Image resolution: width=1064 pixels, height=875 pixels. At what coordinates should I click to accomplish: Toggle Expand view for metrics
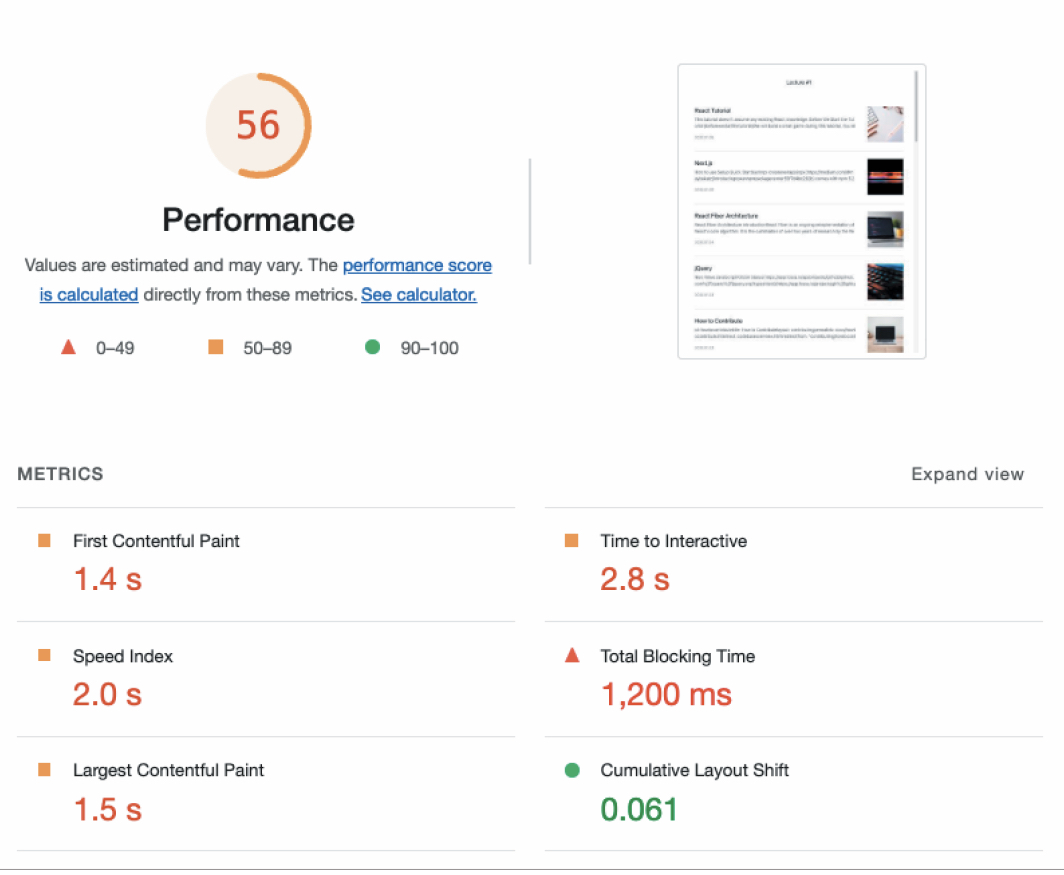(x=967, y=474)
